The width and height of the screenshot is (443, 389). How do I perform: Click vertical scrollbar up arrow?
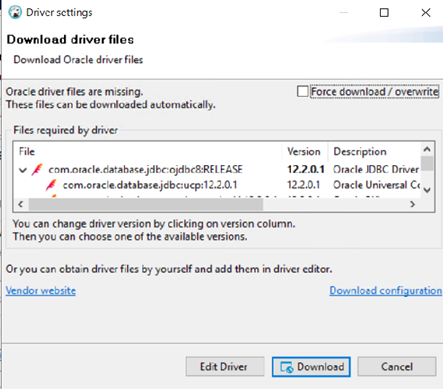[427, 149]
